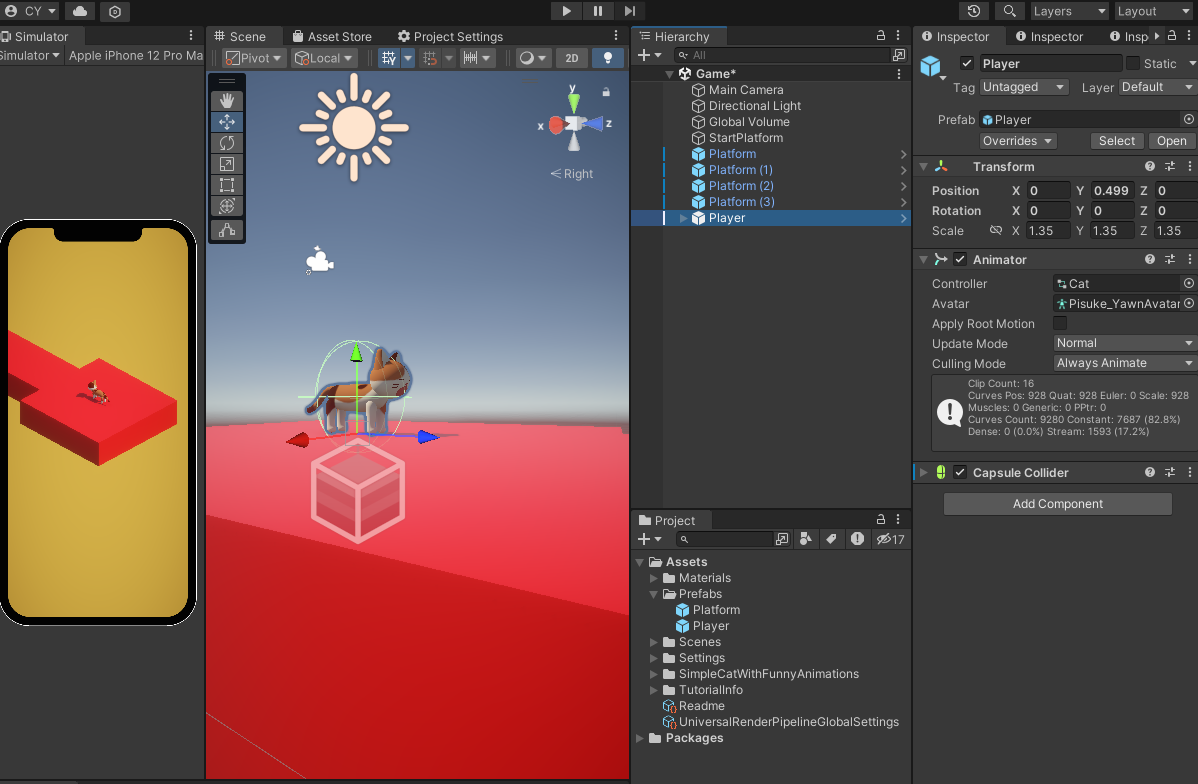The height and width of the screenshot is (784, 1198).
Task: Enable Apply Root Motion checkbox
Action: click(1060, 323)
